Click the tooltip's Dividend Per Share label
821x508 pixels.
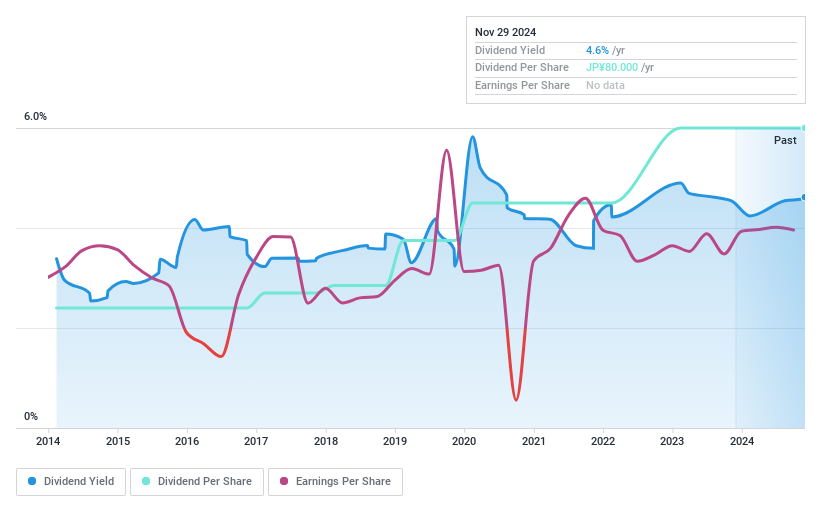(522, 68)
